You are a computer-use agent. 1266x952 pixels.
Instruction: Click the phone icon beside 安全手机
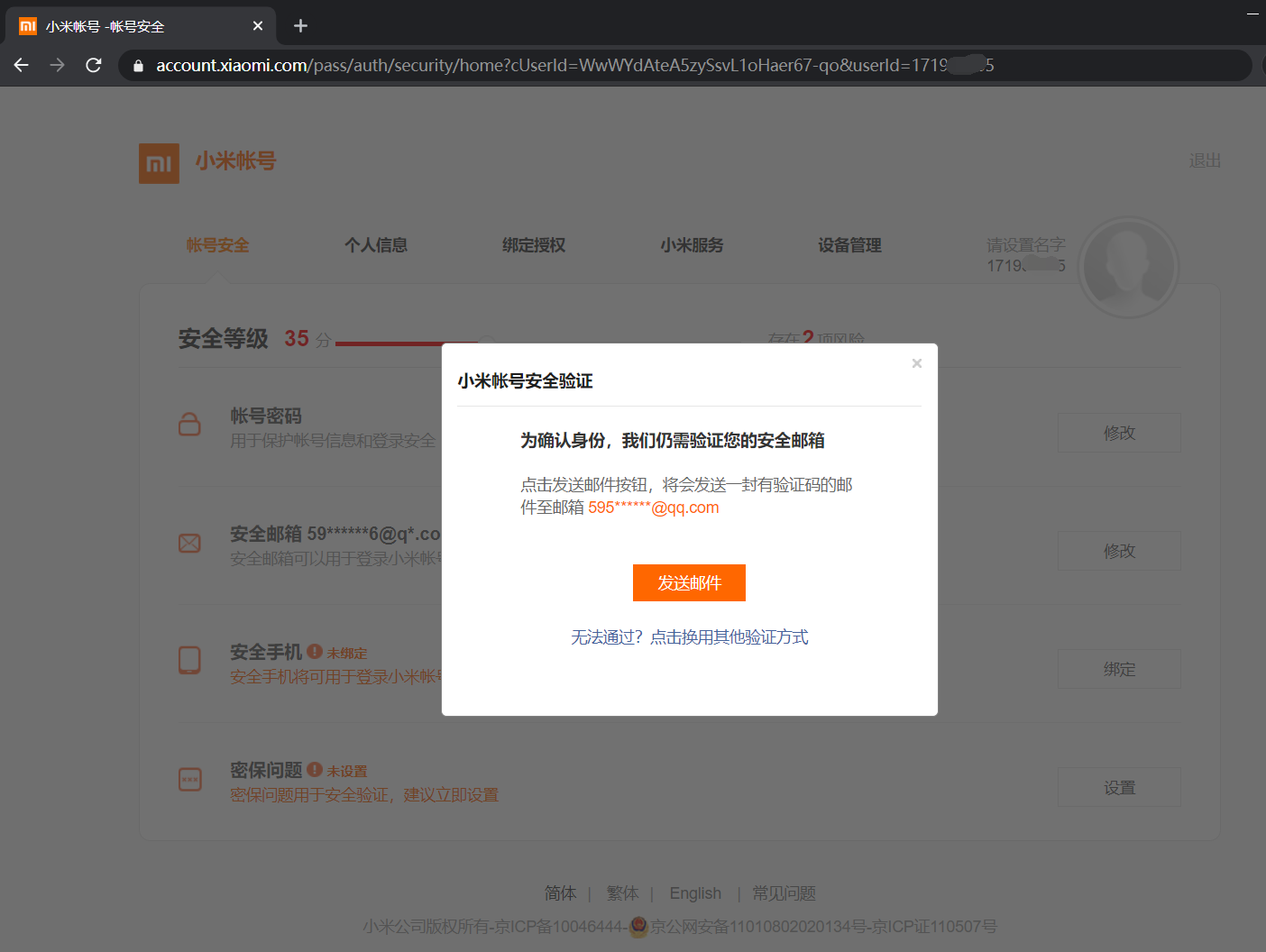pyautogui.click(x=189, y=660)
